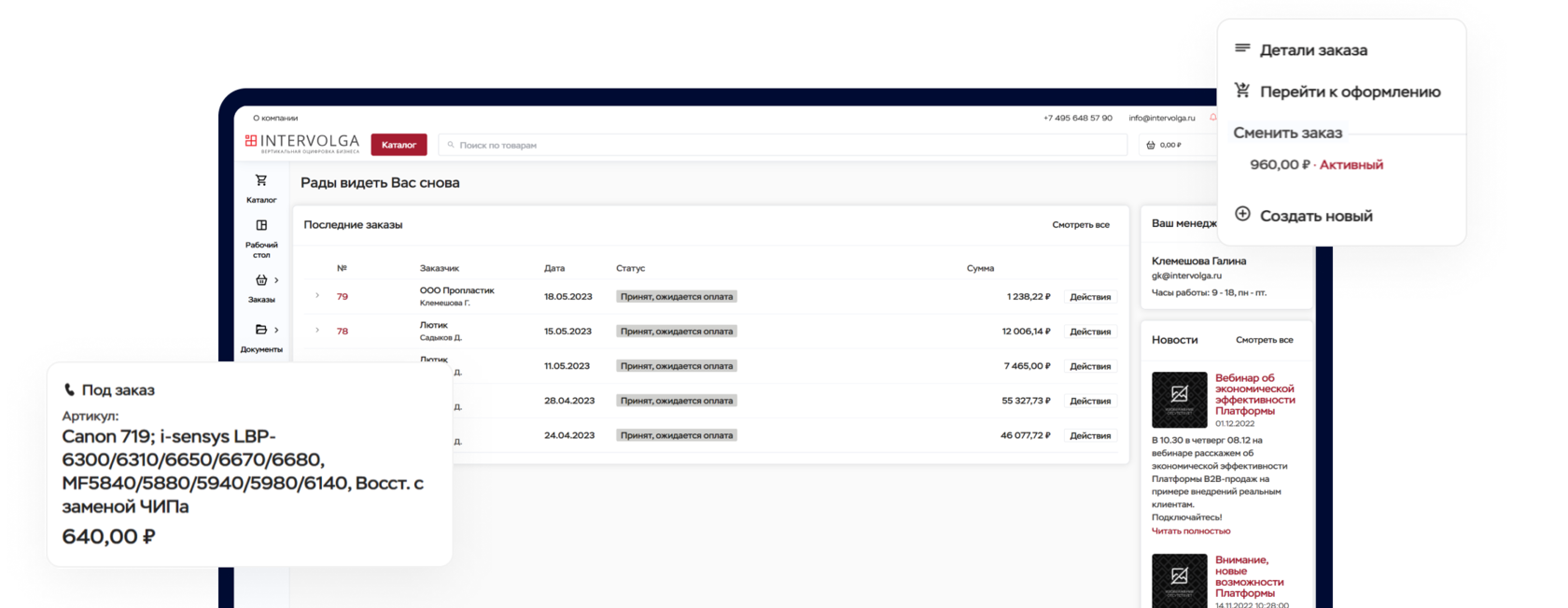
Task: Click the basket icon next to 0,00 ₽
Action: pyautogui.click(x=1151, y=145)
